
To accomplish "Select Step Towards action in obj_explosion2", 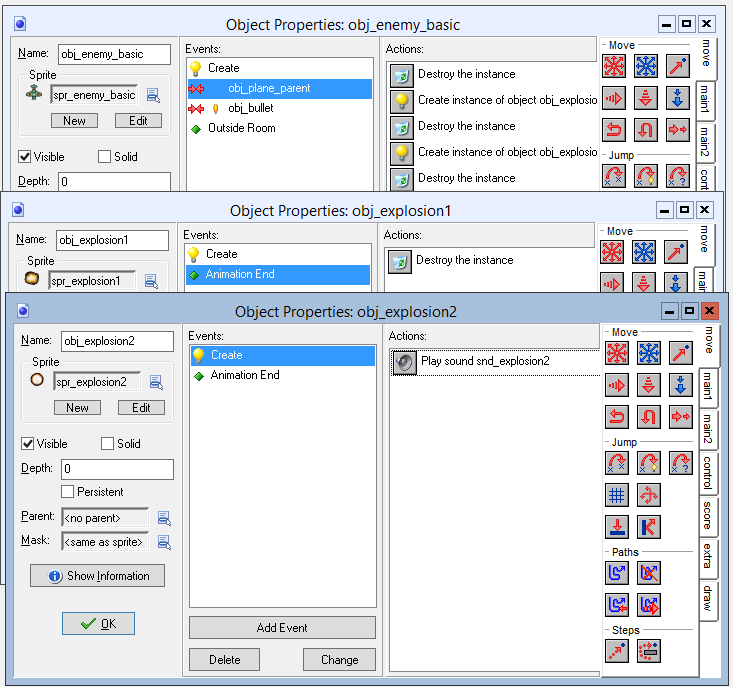I will pos(617,651).
